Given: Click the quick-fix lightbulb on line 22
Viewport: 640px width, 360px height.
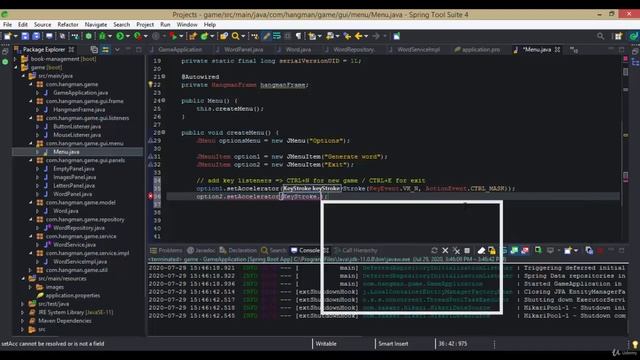Looking at the screenshot, I should 150,85.
